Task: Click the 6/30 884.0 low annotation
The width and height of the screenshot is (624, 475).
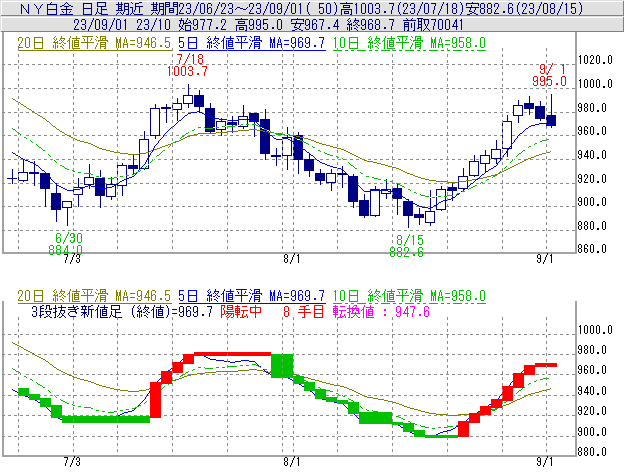Action: (66, 244)
